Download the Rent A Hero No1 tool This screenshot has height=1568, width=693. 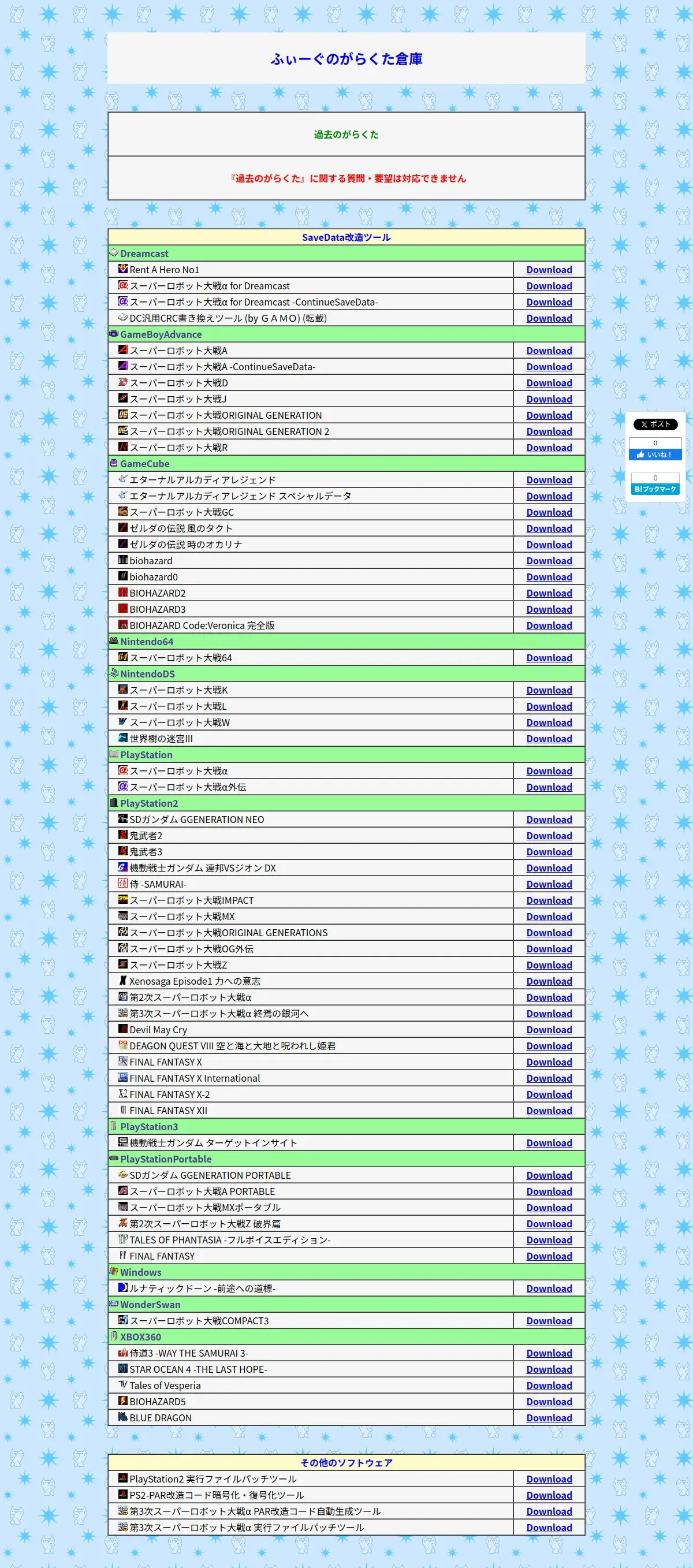pos(549,270)
